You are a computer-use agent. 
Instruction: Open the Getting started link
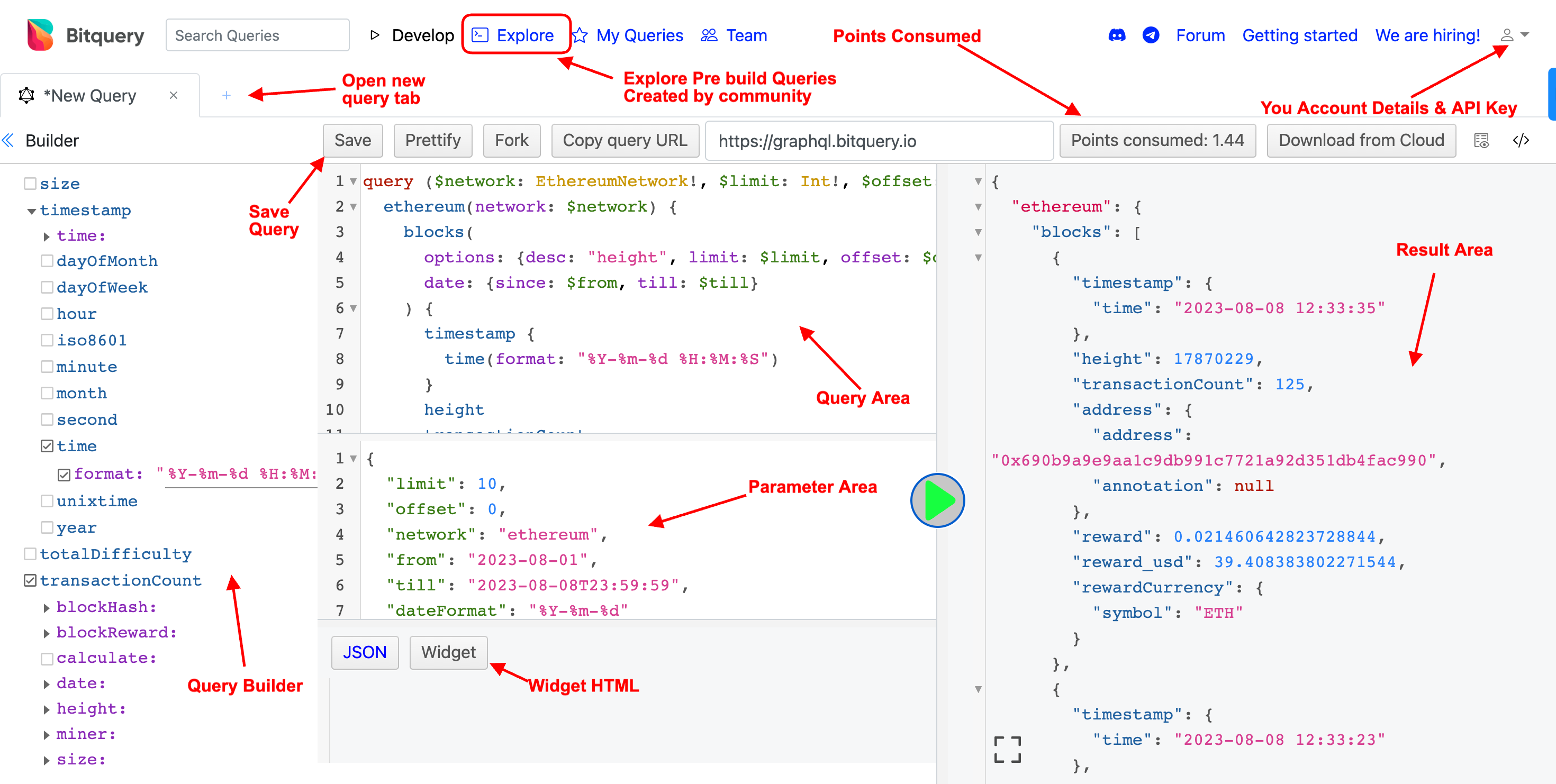click(1300, 35)
